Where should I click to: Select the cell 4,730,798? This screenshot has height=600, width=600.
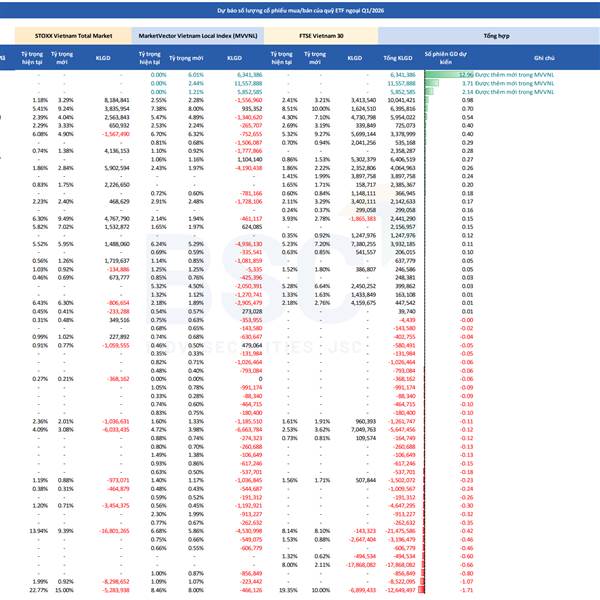pyautogui.click(x=363, y=117)
